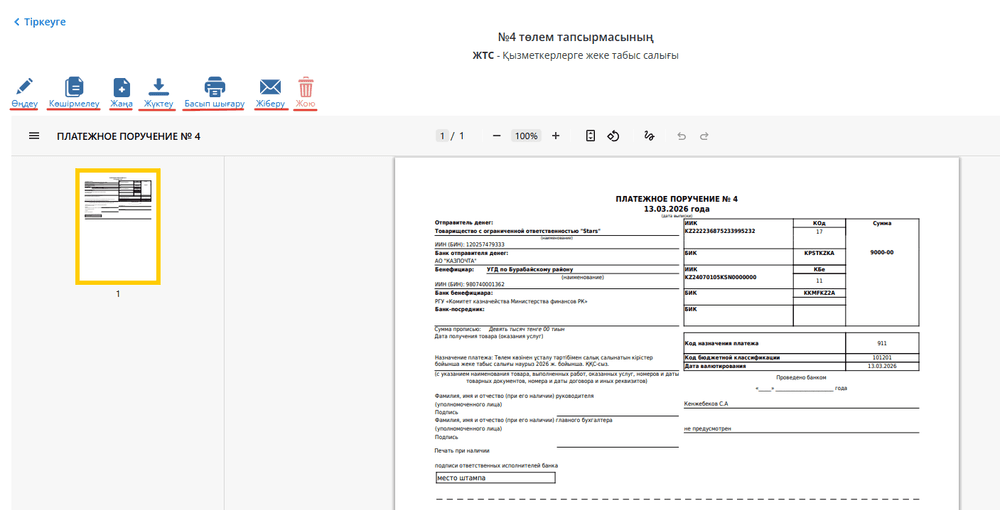1000x510 pixels.
Task: Click the Көшірмелеу (copy) document icon
Action: (74, 87)
